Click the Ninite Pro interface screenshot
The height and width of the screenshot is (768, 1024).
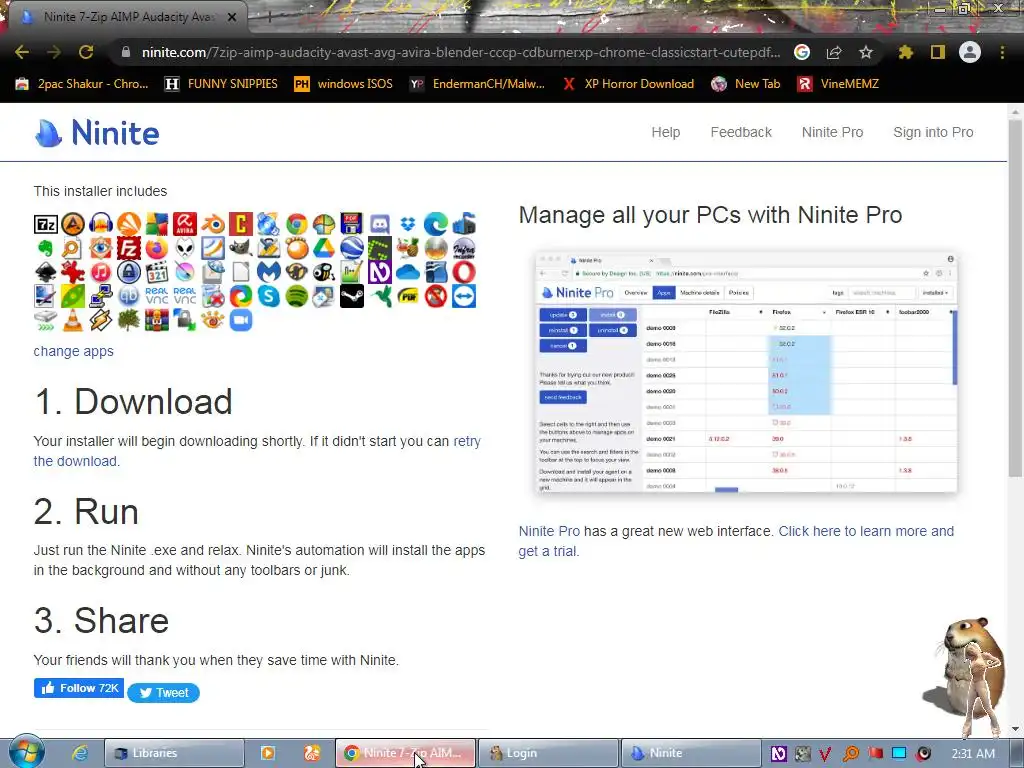(746, 372)
